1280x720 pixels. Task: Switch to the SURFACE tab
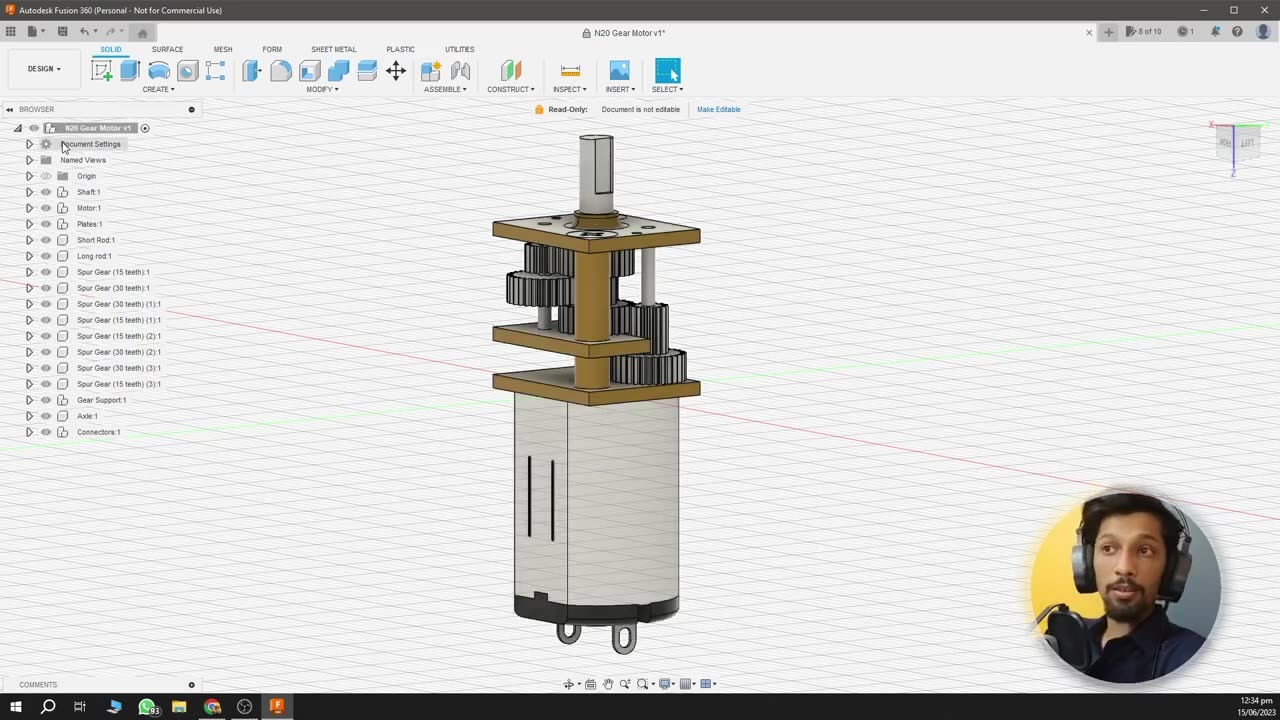coord(167,49)
